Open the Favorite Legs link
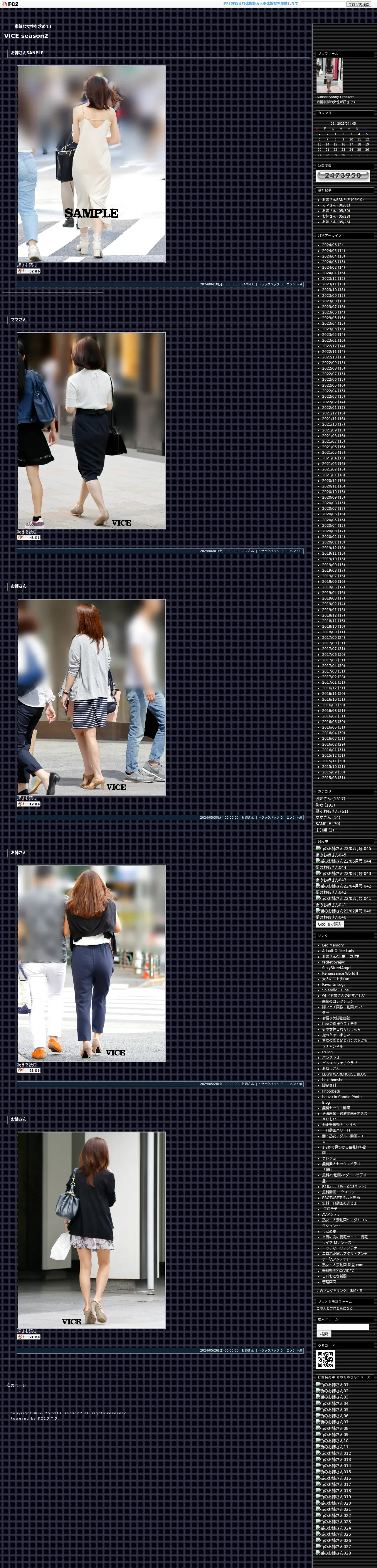 (334, 984)
